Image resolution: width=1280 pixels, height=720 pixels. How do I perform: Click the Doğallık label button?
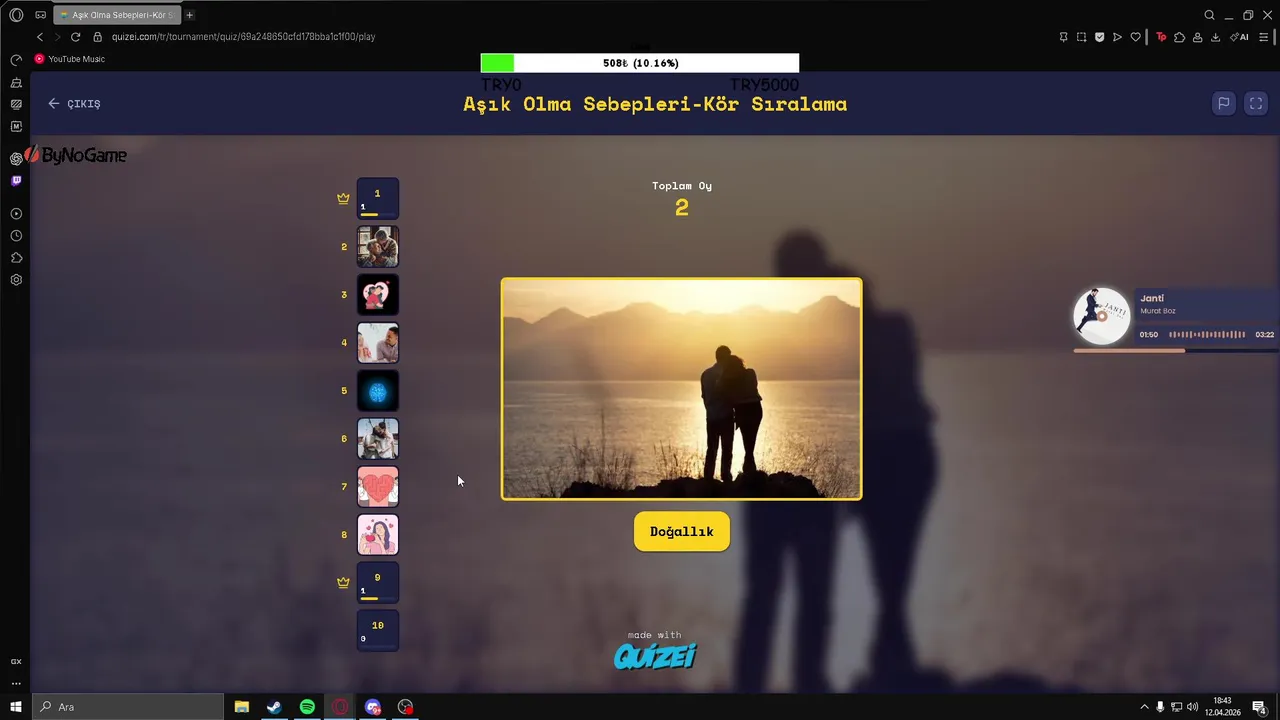click(x=682, y=532)
